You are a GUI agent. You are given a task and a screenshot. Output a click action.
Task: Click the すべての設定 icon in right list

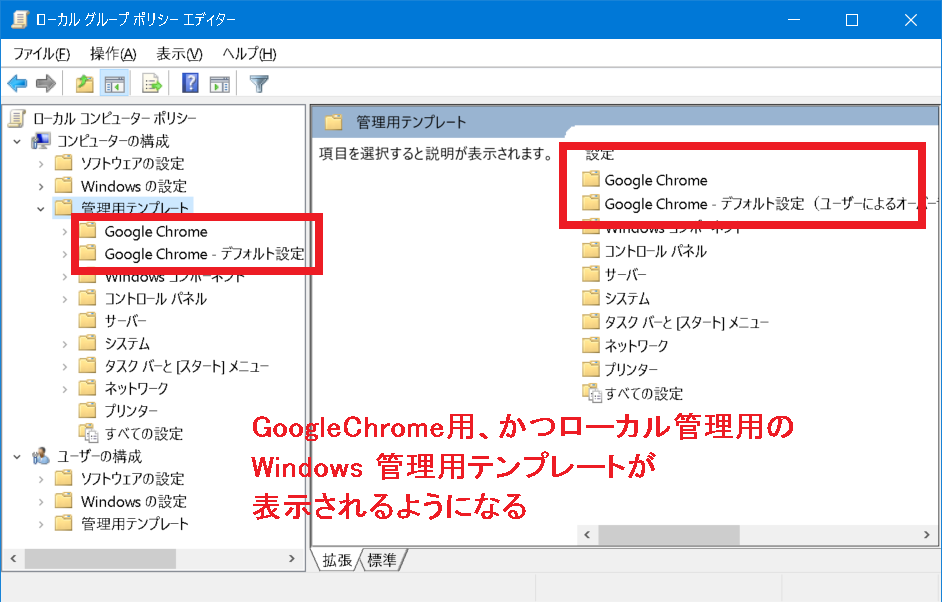click(x=592, y=393)
